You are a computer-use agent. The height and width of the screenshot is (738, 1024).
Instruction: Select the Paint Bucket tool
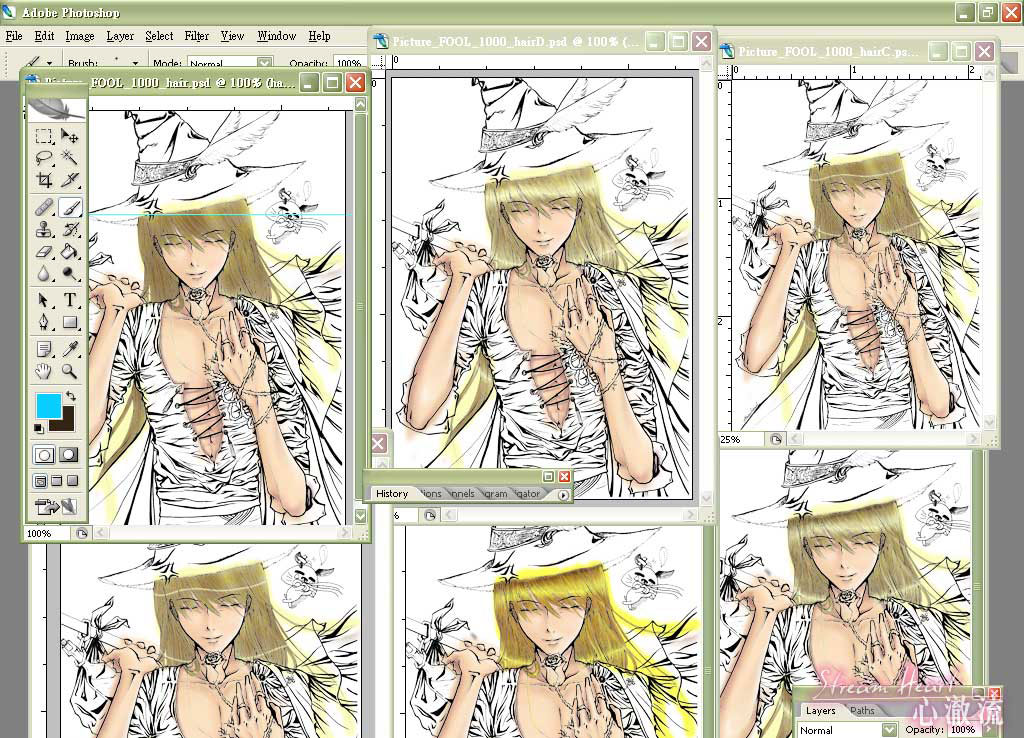point(69,251)
